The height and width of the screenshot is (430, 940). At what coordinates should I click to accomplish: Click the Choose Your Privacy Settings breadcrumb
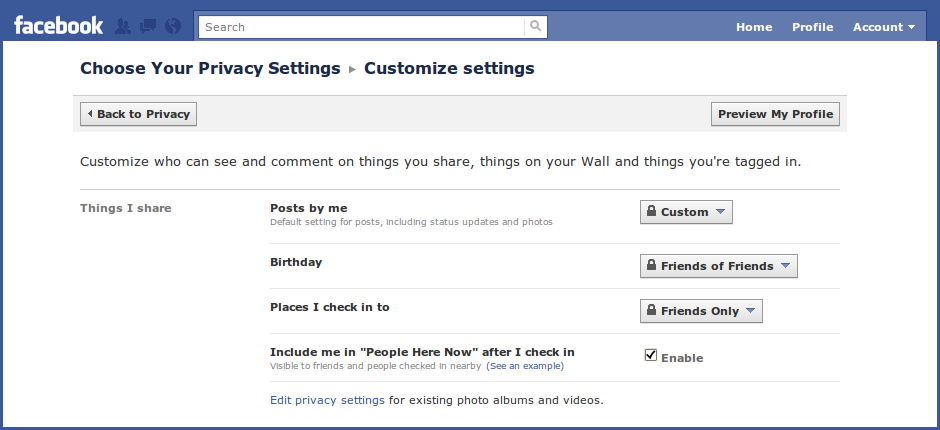point(210,68)
